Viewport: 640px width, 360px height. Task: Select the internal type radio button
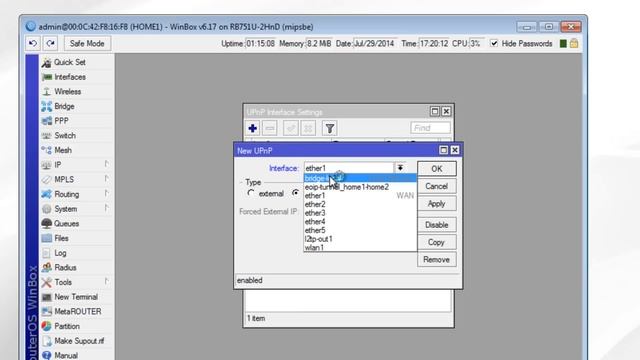click(296, 193)
